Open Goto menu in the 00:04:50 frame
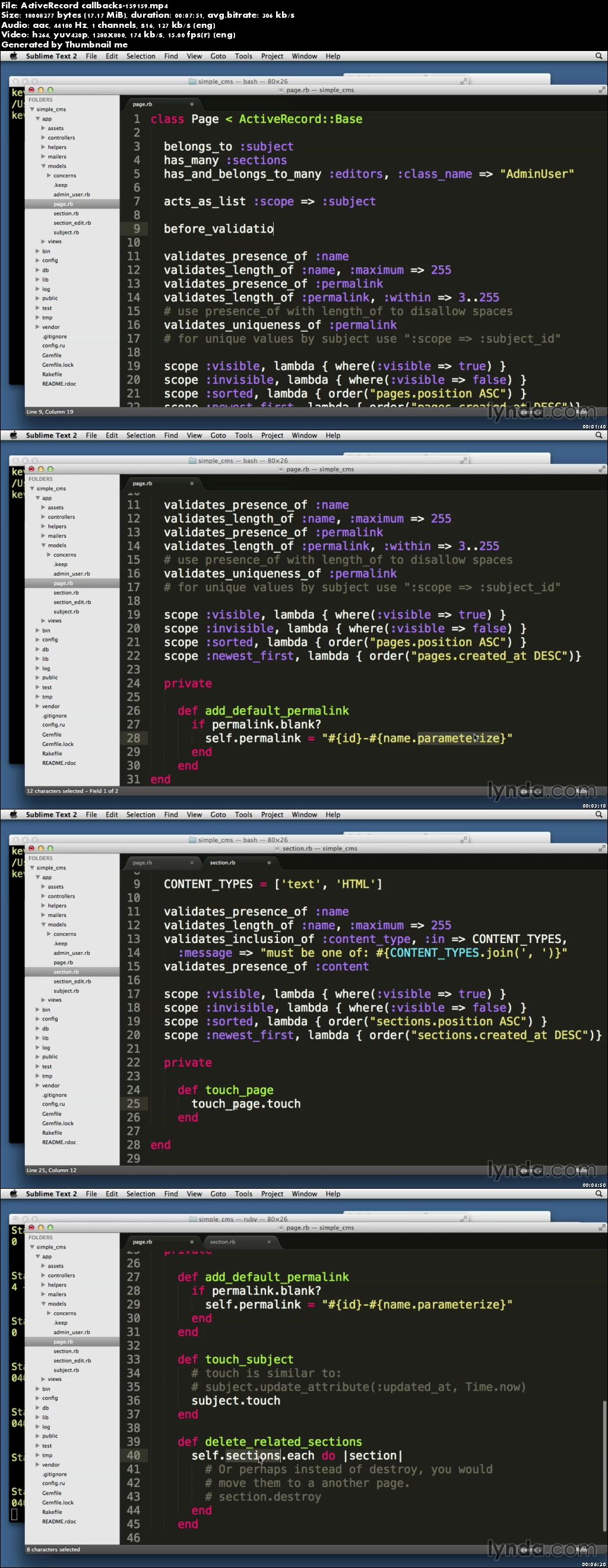This screenshot has width=608, height=1568. 218,814
